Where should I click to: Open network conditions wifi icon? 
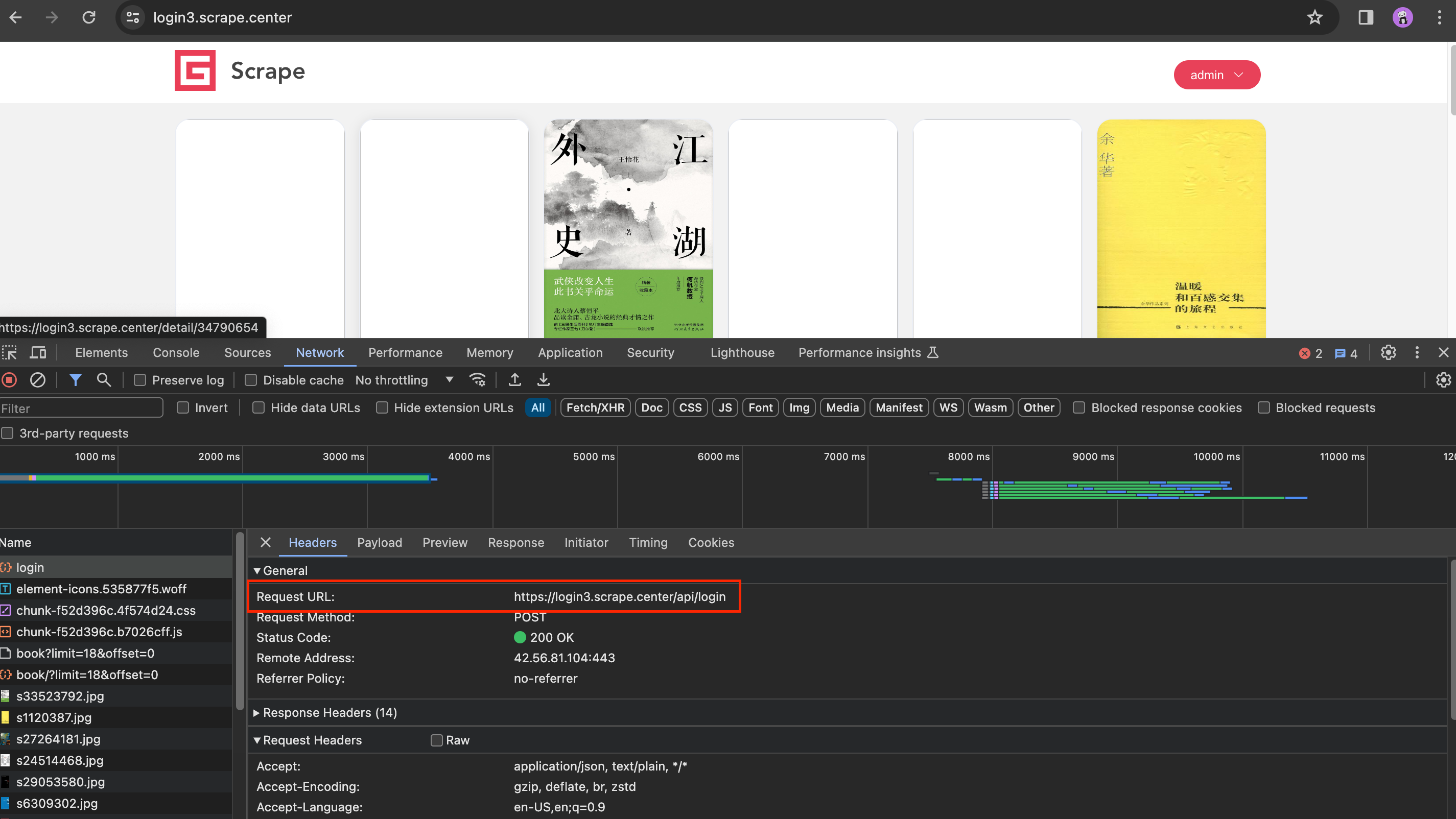coord(478,379)
